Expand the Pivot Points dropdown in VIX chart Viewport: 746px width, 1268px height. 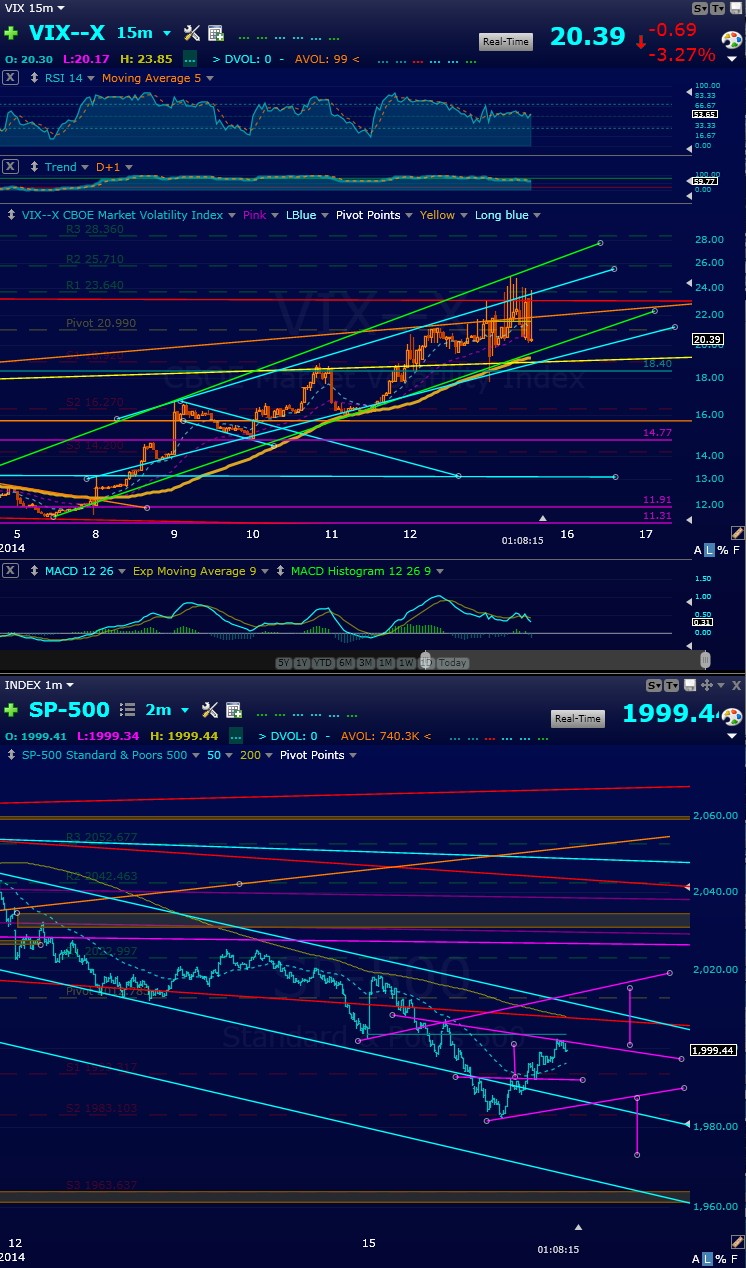coord(409,215)
